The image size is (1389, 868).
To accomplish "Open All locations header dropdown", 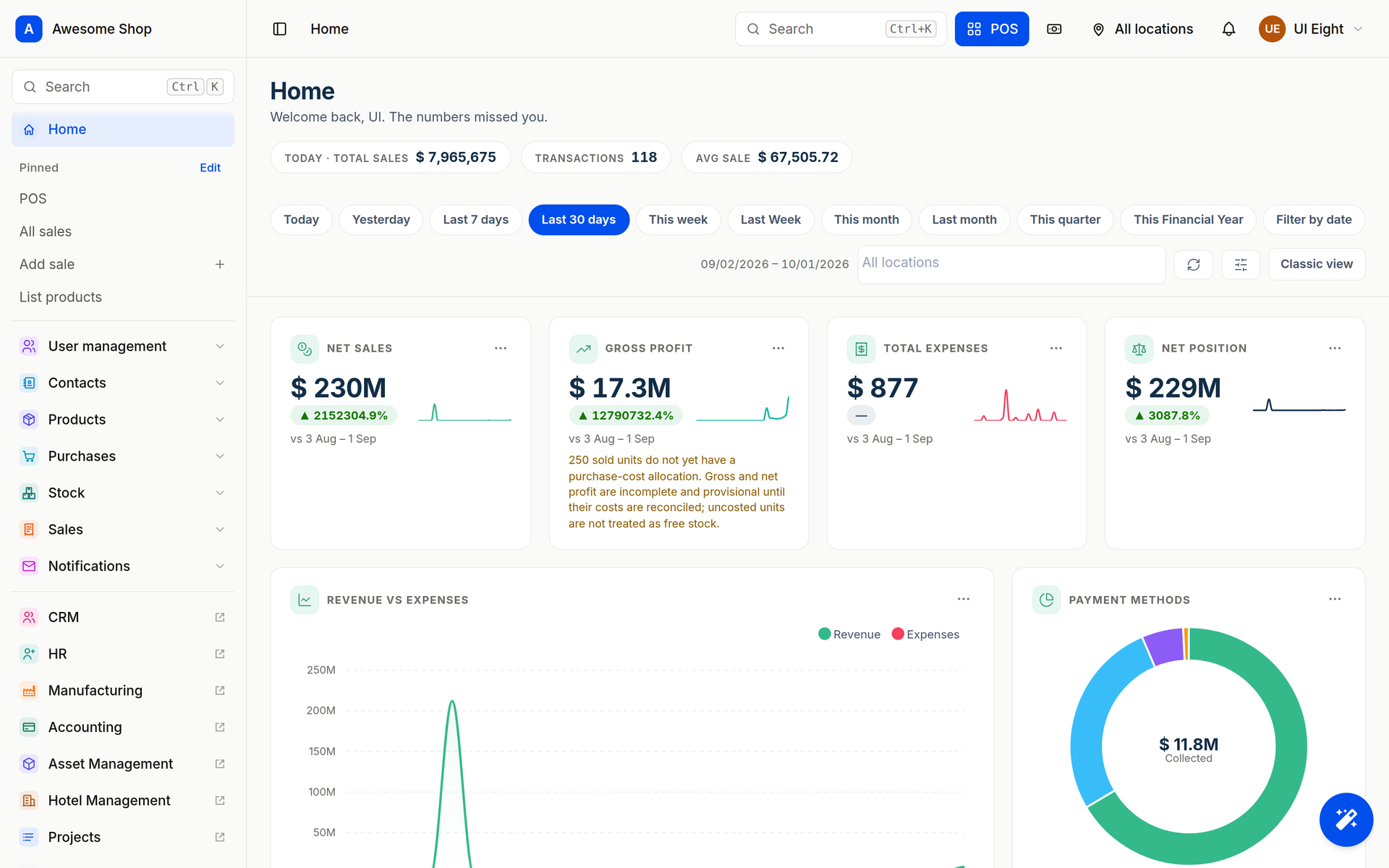I will [x=1142, y=29].
